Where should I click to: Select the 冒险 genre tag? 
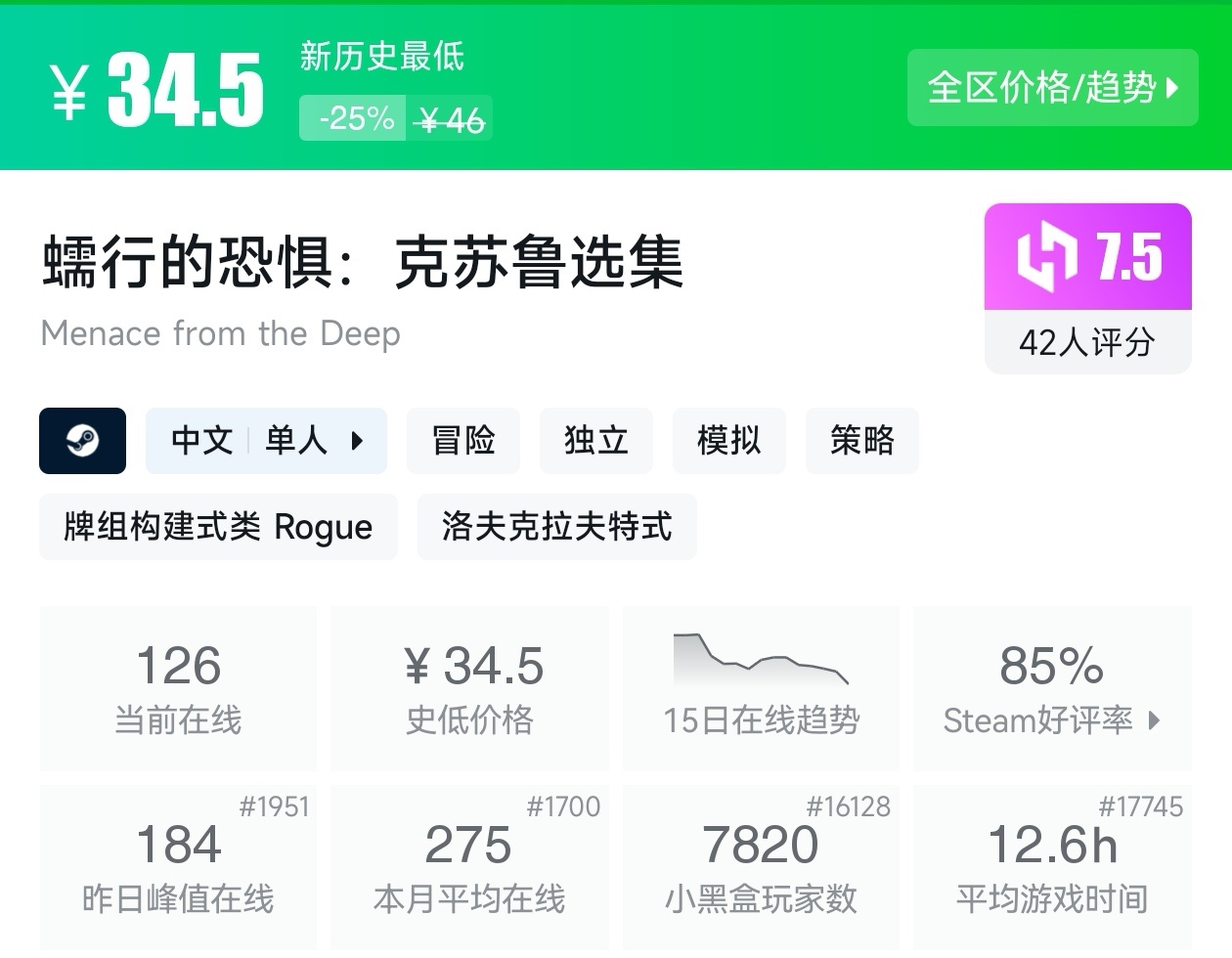pos(463,441)
